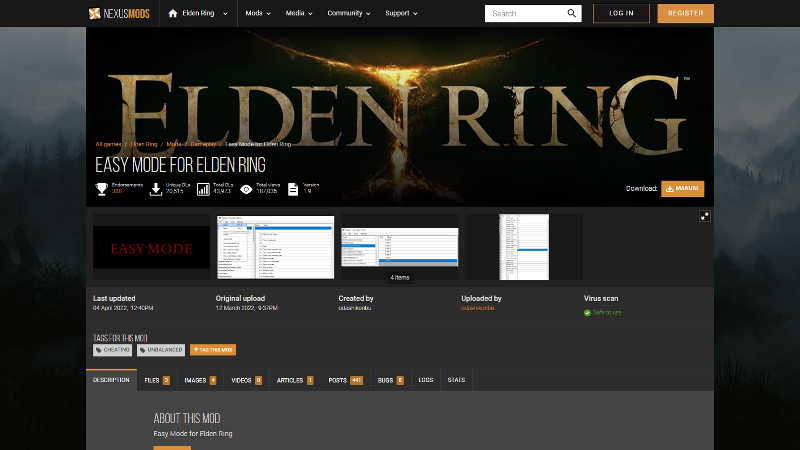Click the Nexus Mods logo

pyautogui.click(x=119, y=13)
